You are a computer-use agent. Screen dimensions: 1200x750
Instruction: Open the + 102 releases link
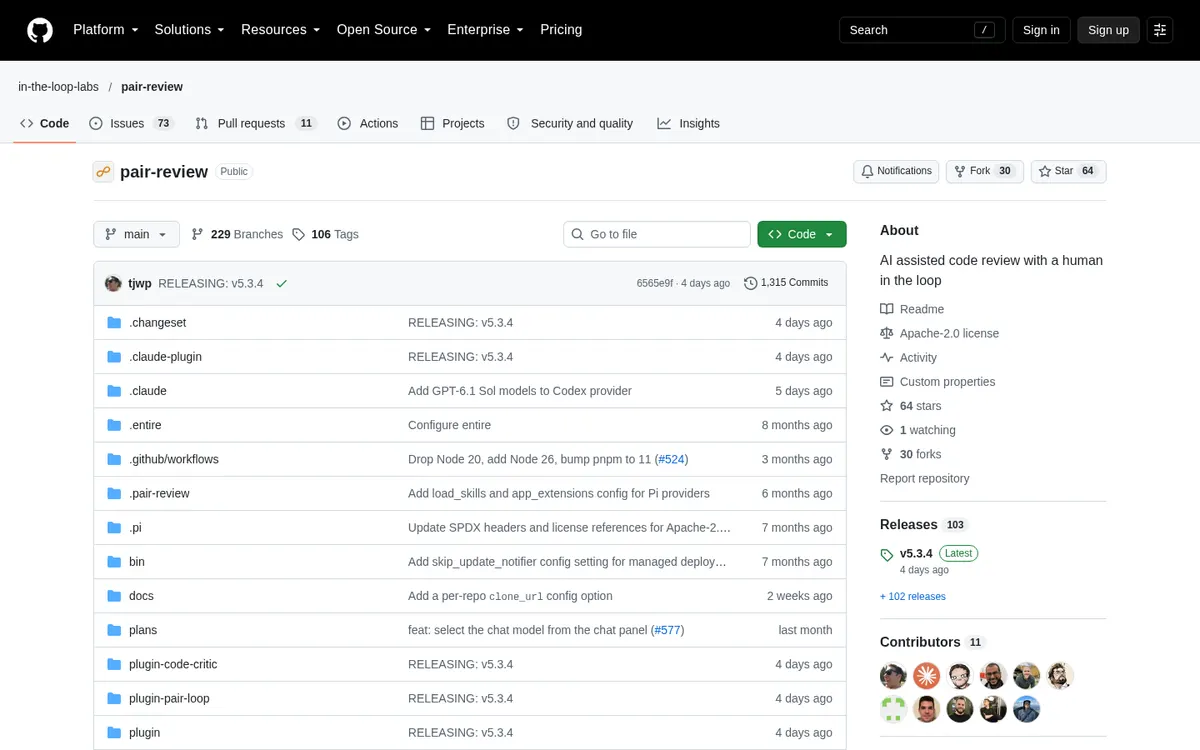click(913, 597)
